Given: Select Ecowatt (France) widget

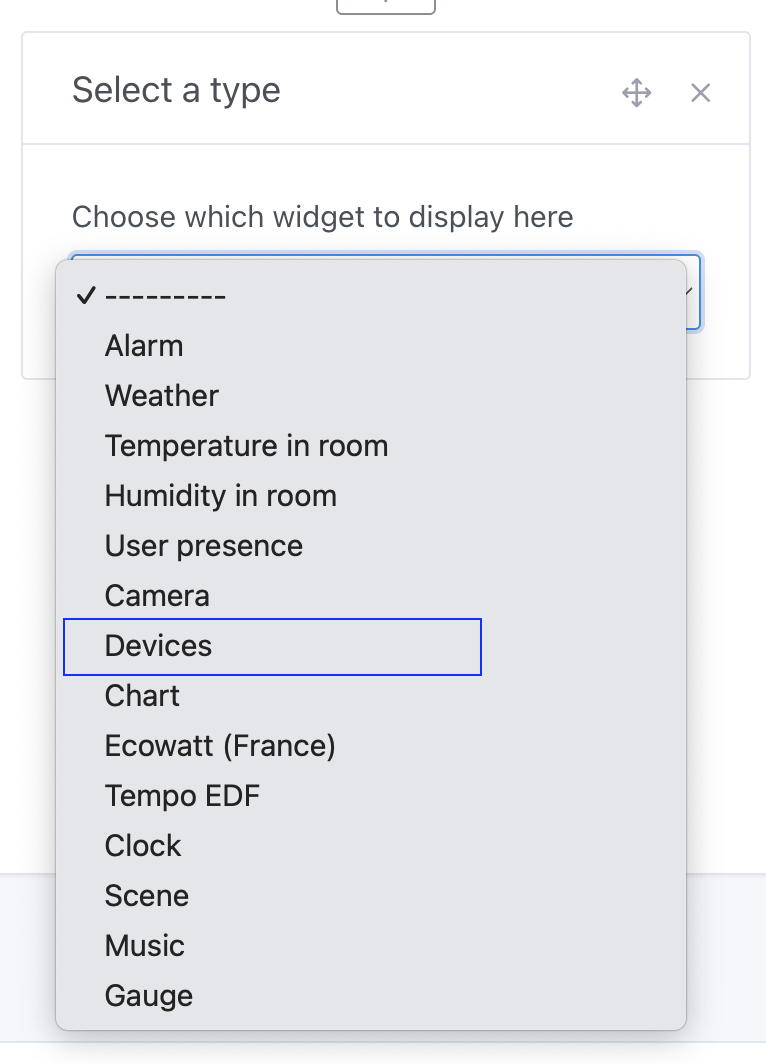Looking at the screenshot, I should [220, 745].
